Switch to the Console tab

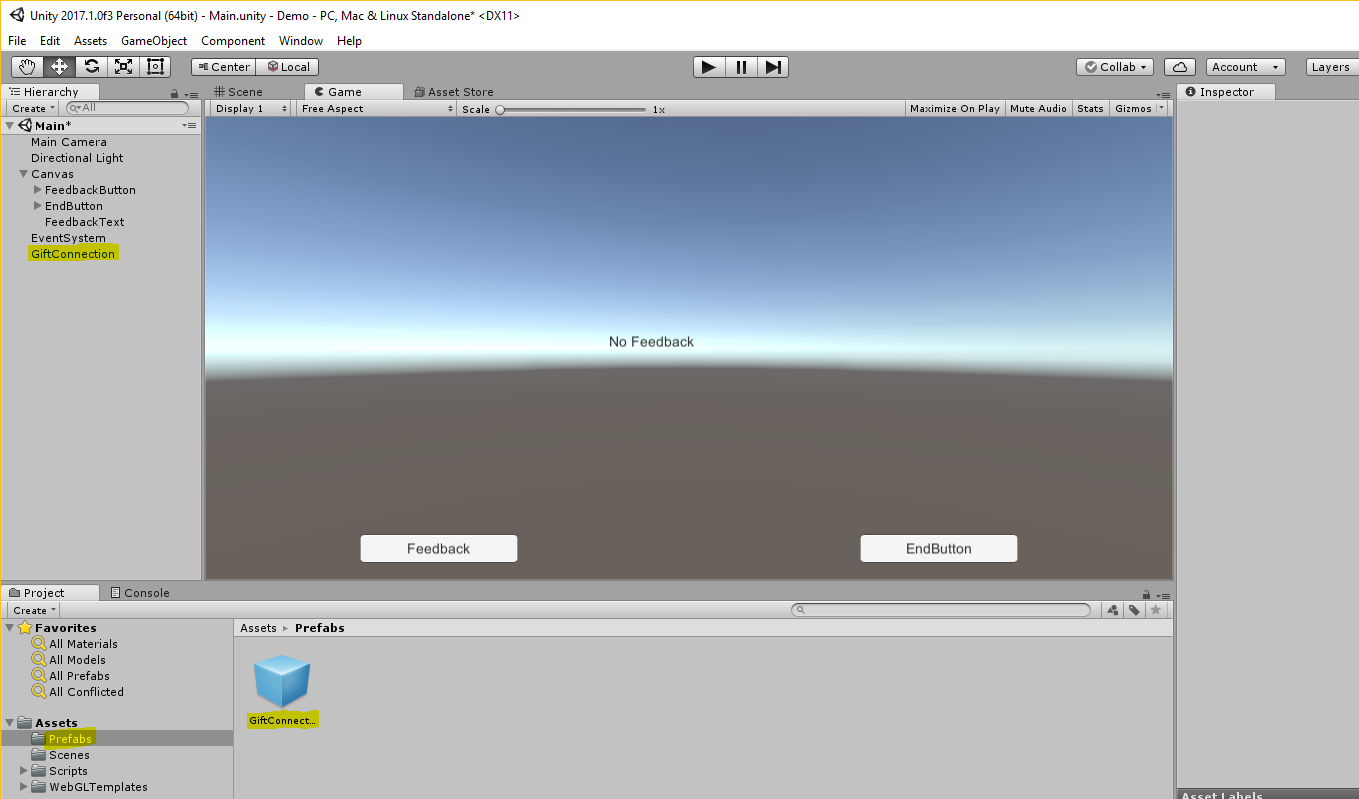(140, 593)
